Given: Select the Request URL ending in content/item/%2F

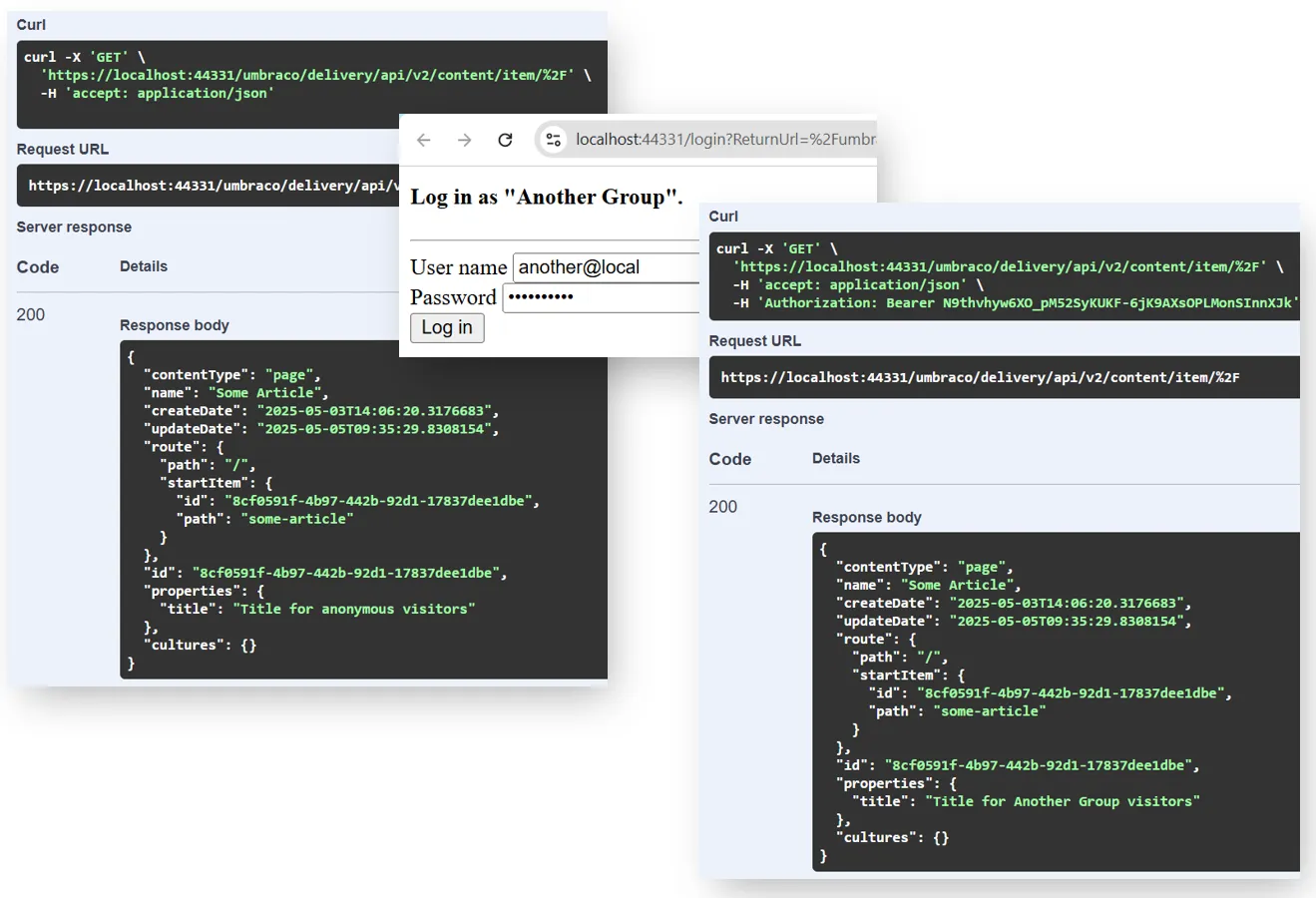Looking at the screenshot, I should pos(980,377).
